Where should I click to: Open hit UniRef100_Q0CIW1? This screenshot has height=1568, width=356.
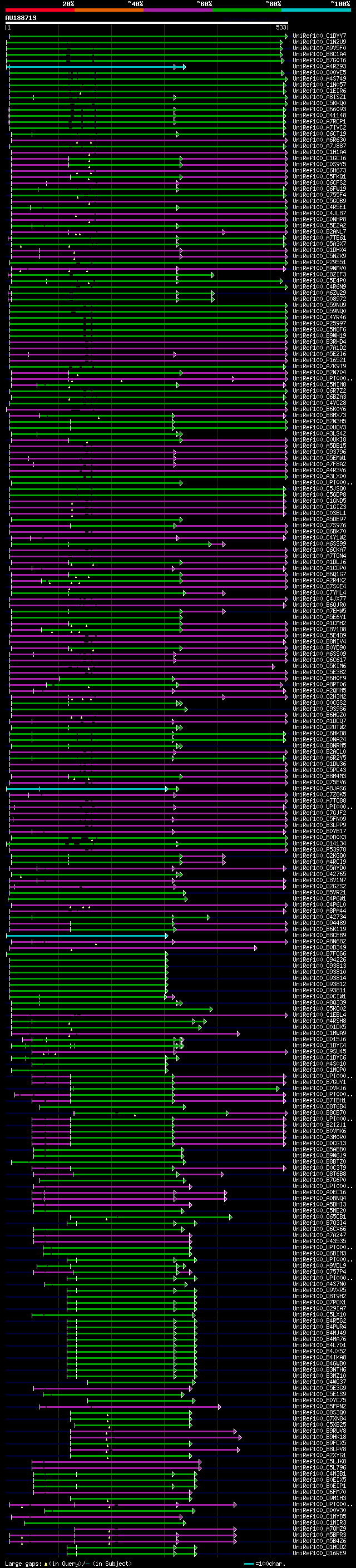(319, 996)
